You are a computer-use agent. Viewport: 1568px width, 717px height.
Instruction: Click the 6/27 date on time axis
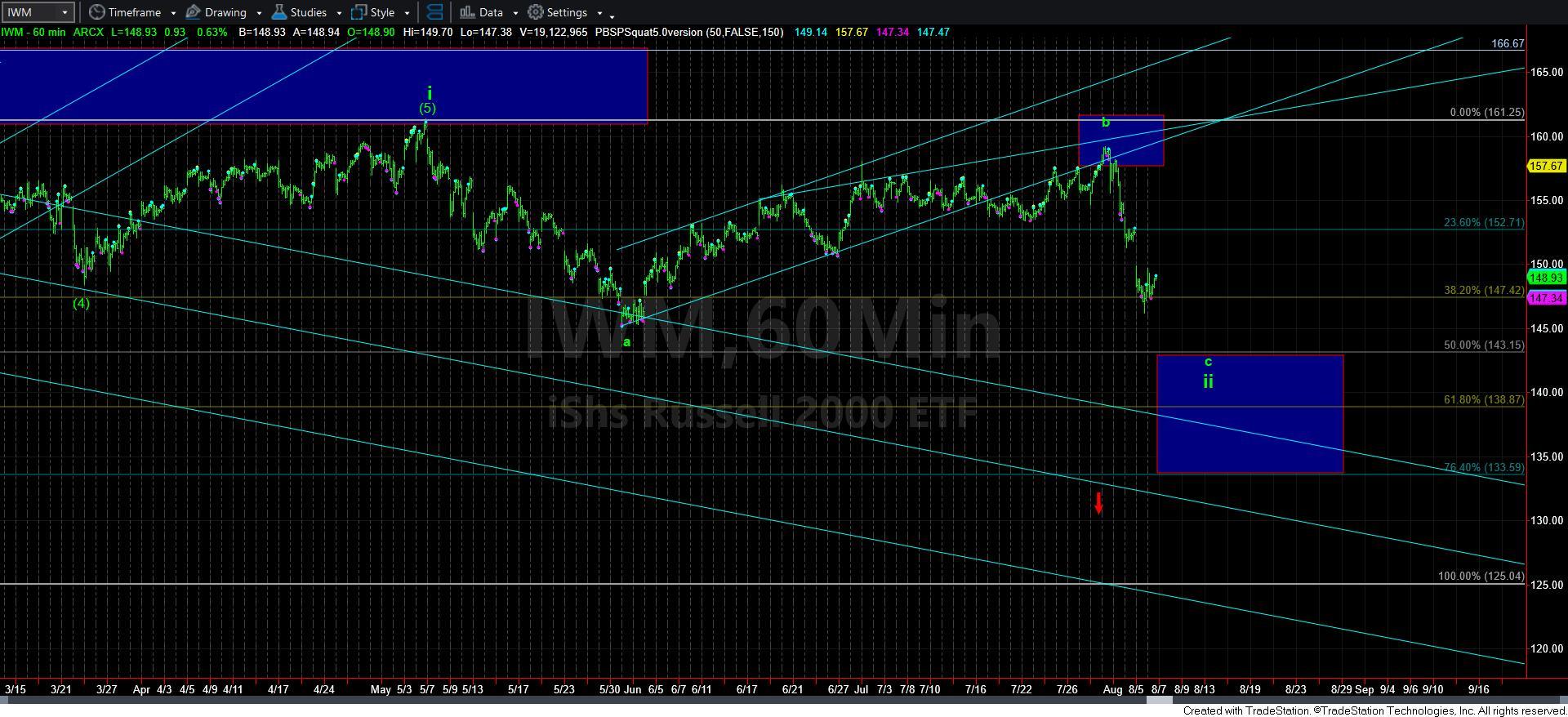(838, 689)
